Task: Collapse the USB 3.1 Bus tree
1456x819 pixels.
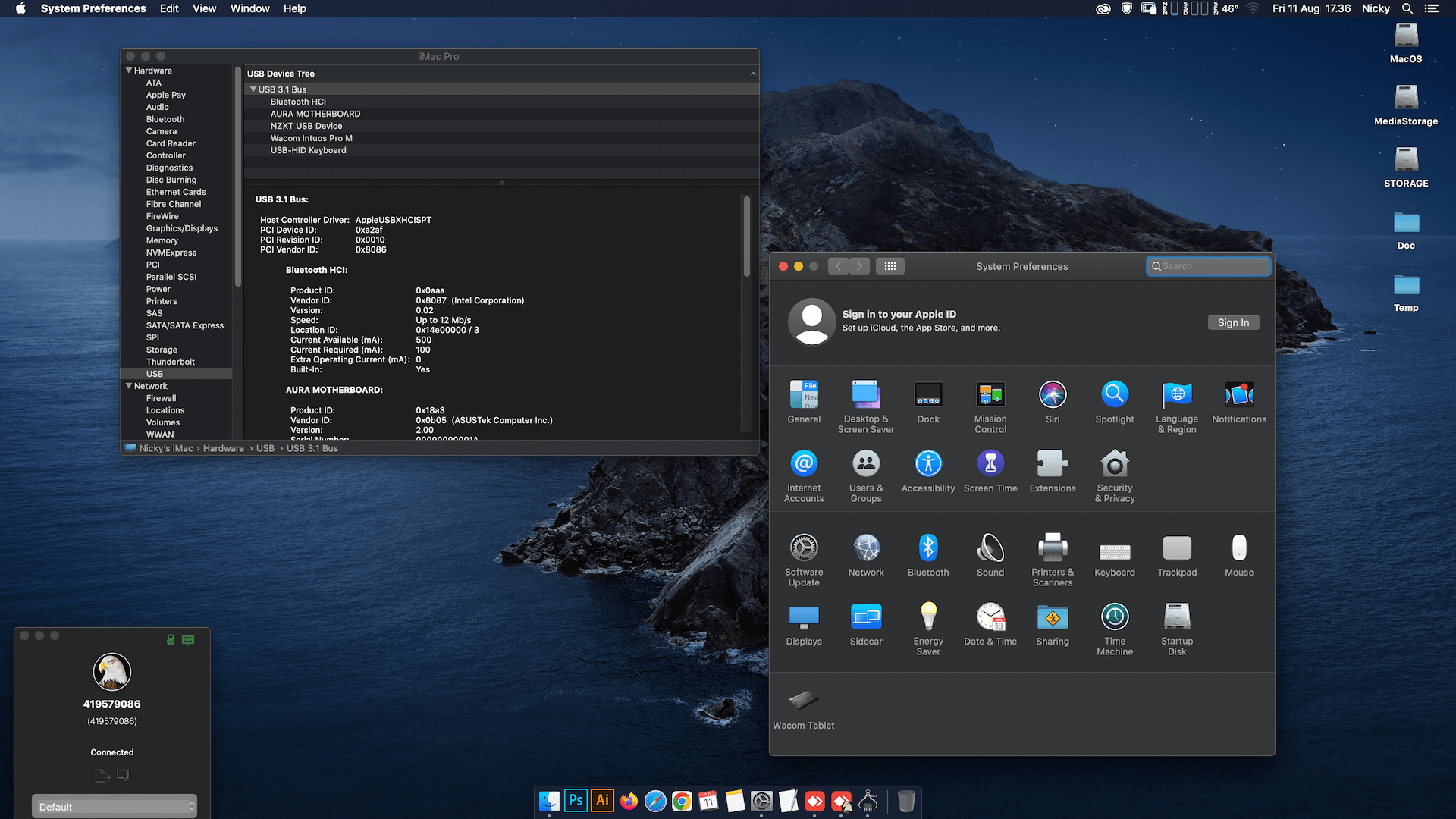Action: tap(253, 89)
